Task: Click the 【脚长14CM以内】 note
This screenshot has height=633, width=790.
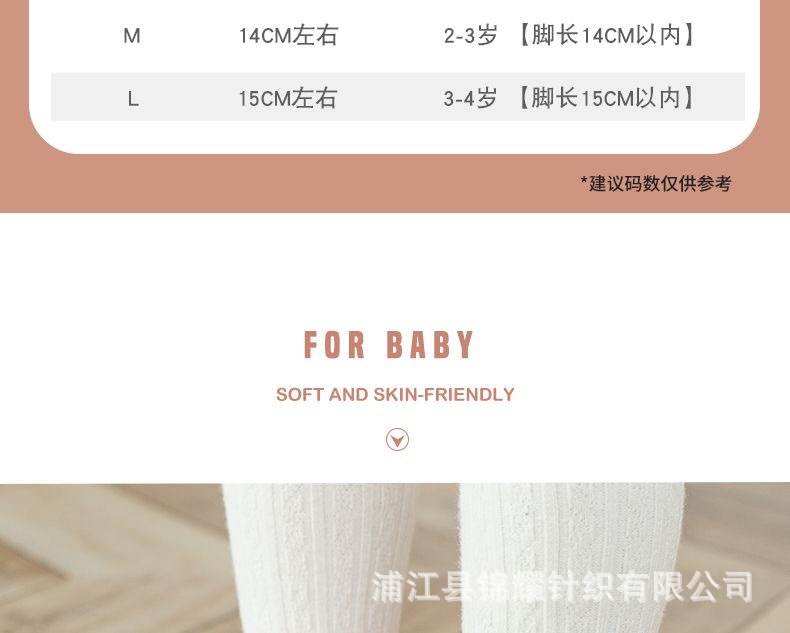Action: click(x=607, y=36)
